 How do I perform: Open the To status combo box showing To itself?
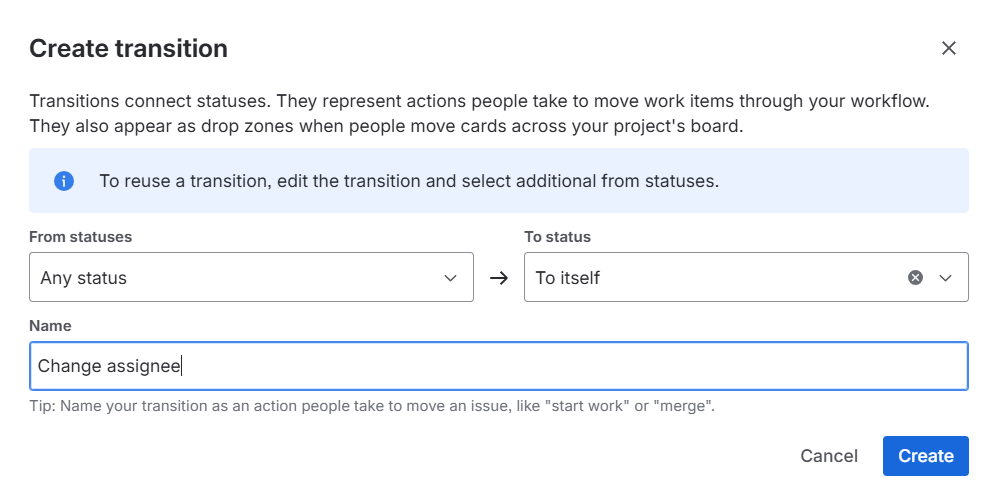click(746, 278)
